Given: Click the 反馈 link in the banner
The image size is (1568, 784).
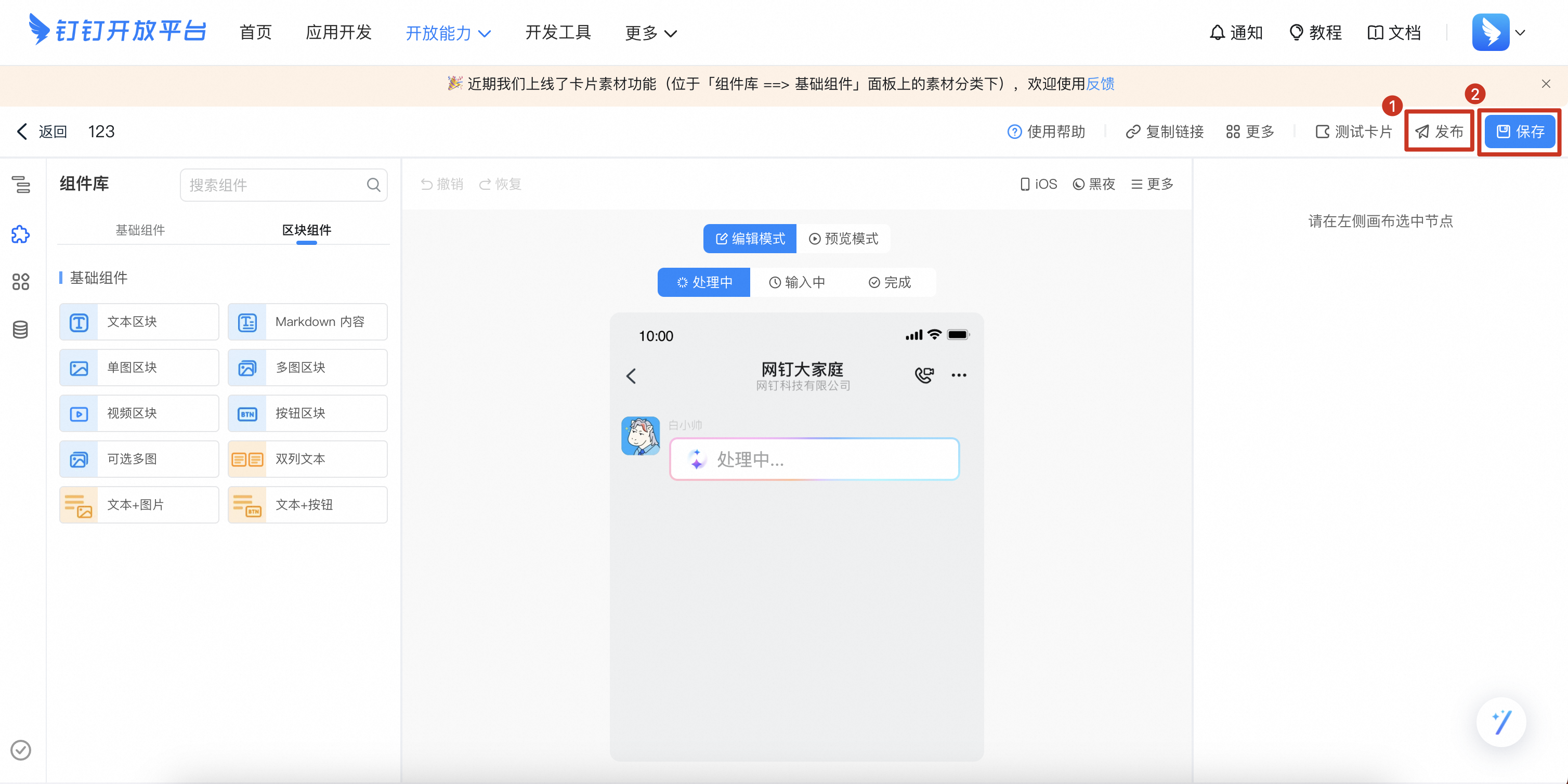Looking at the screenshot, I should tap(1100, 84).
